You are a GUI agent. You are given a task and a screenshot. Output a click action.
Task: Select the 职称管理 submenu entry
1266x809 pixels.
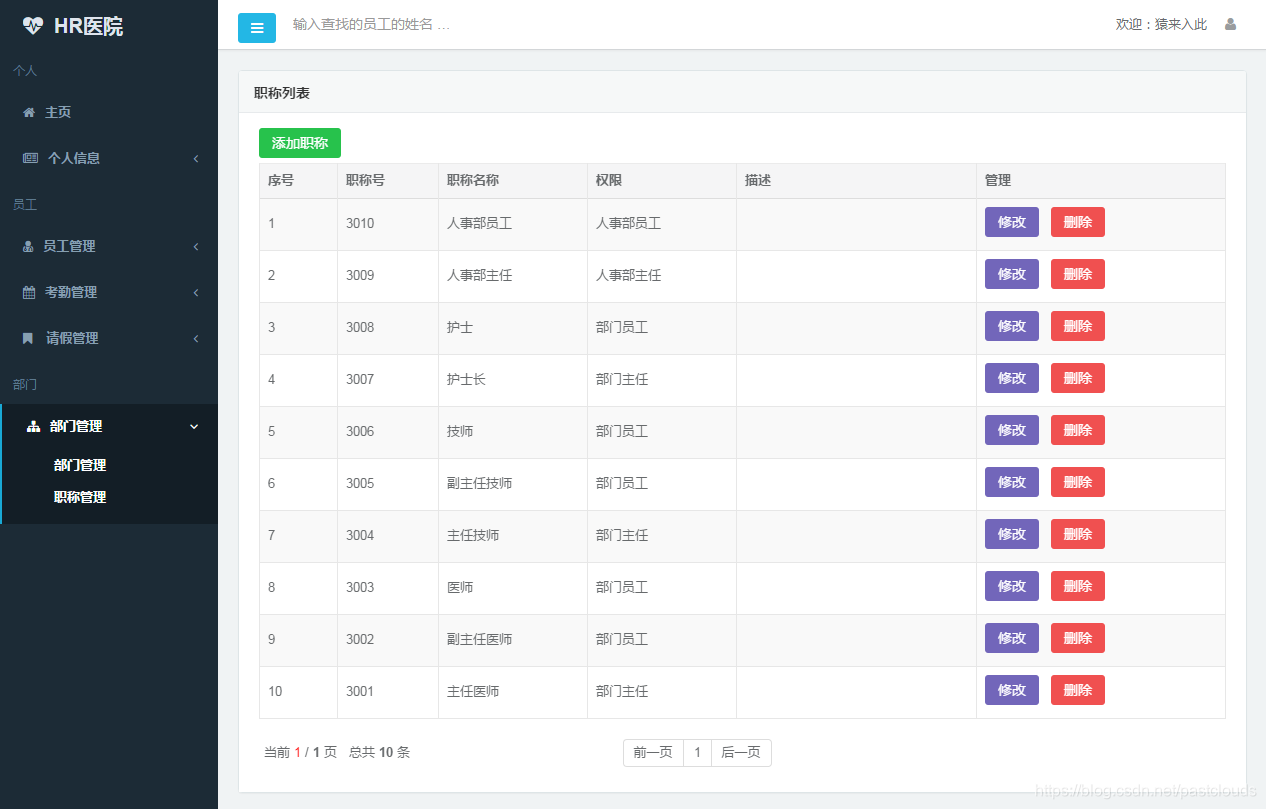tap(80, 497)
